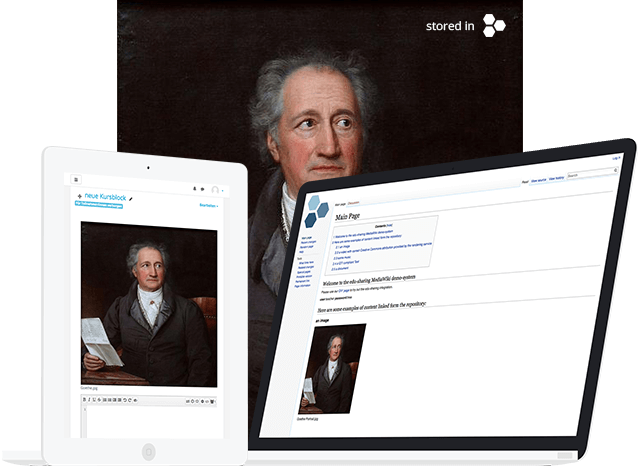Select the 'Main page' tab above the title
Screen dimensions: 640x466
pyautogui.click(x=340, y=204)
